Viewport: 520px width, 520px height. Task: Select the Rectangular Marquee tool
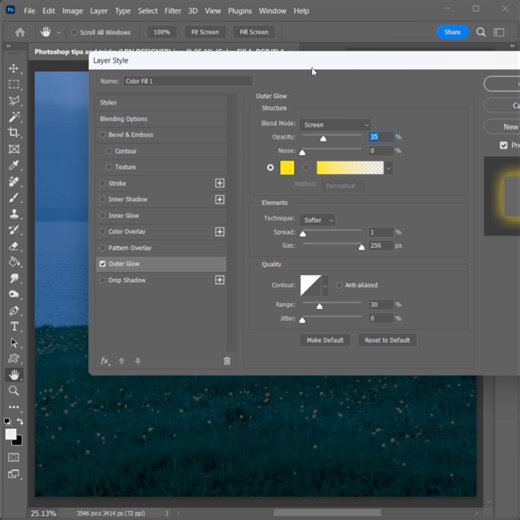[x=14, y=84]
